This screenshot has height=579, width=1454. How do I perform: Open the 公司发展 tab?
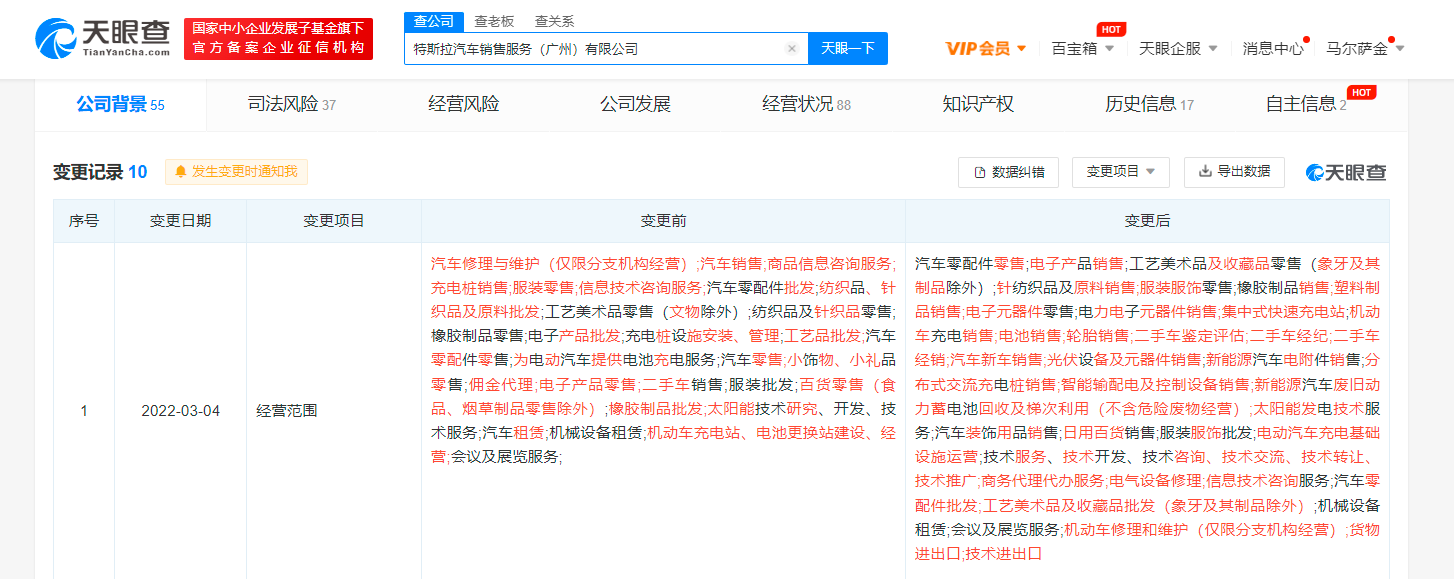[x=635, y=104]
